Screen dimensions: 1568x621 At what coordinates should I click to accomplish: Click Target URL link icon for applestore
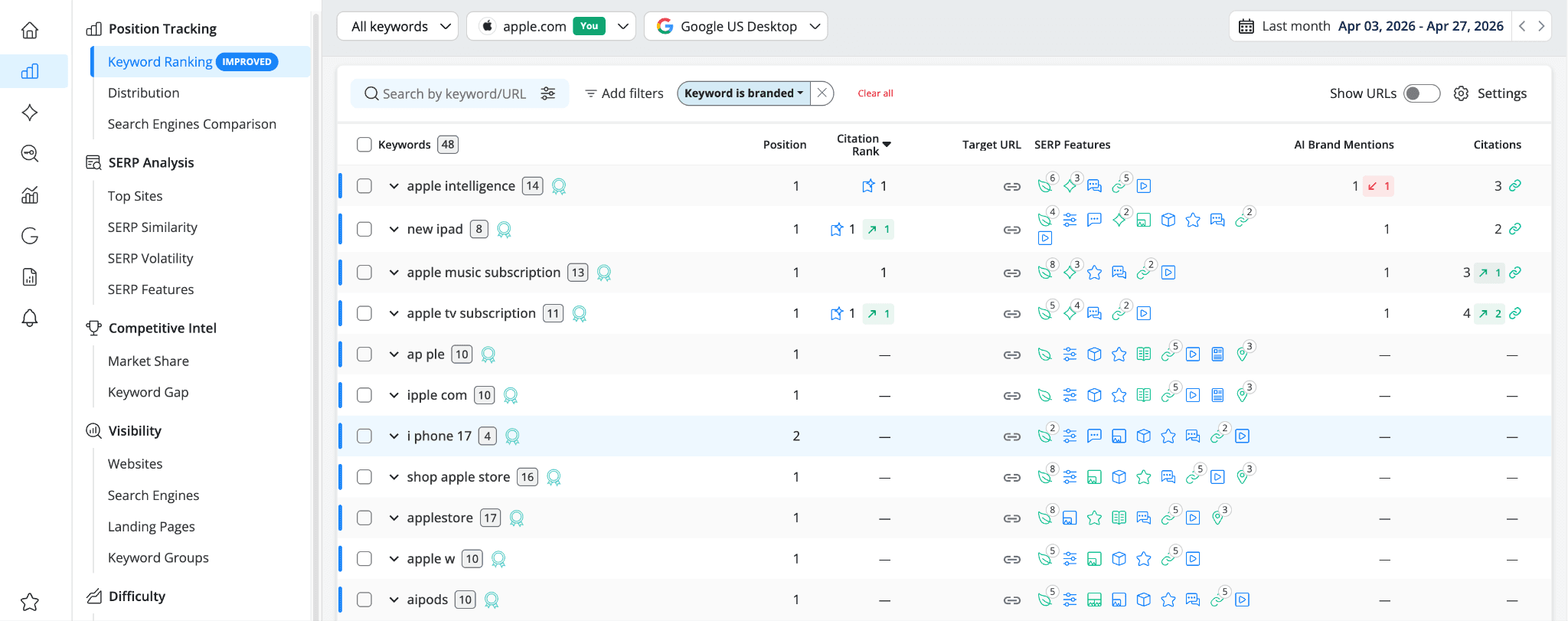[1012, 518]
